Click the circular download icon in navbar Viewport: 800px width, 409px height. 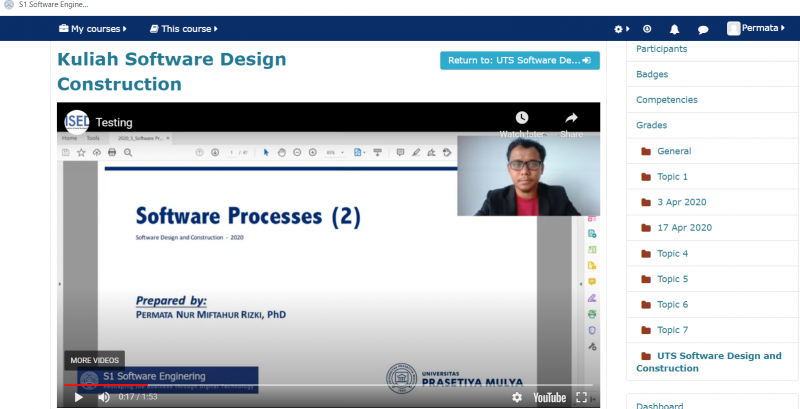pyautogui.click(x=647, y=29)
